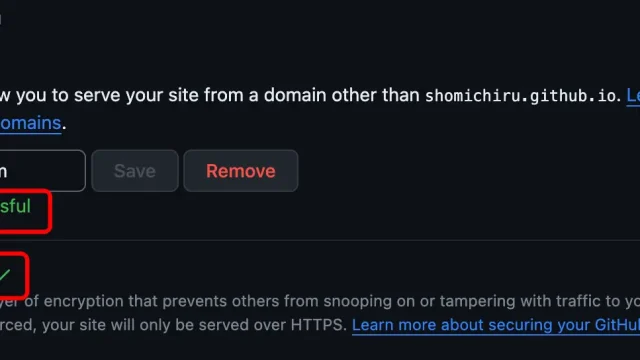Click the encryption description paragraph

pyautogui.click(x=320, y=313)
